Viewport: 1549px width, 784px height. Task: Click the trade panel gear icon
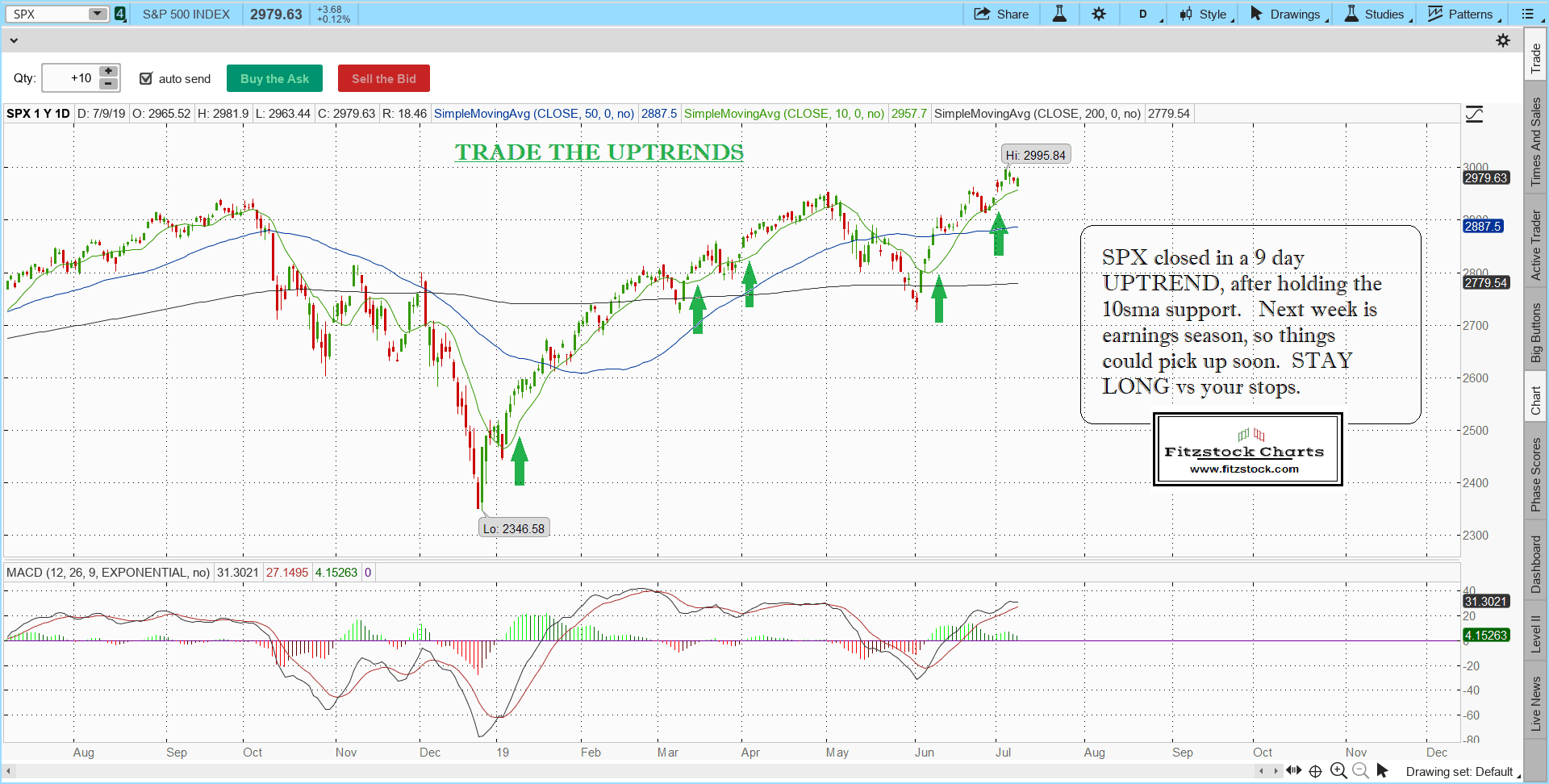1502,40
